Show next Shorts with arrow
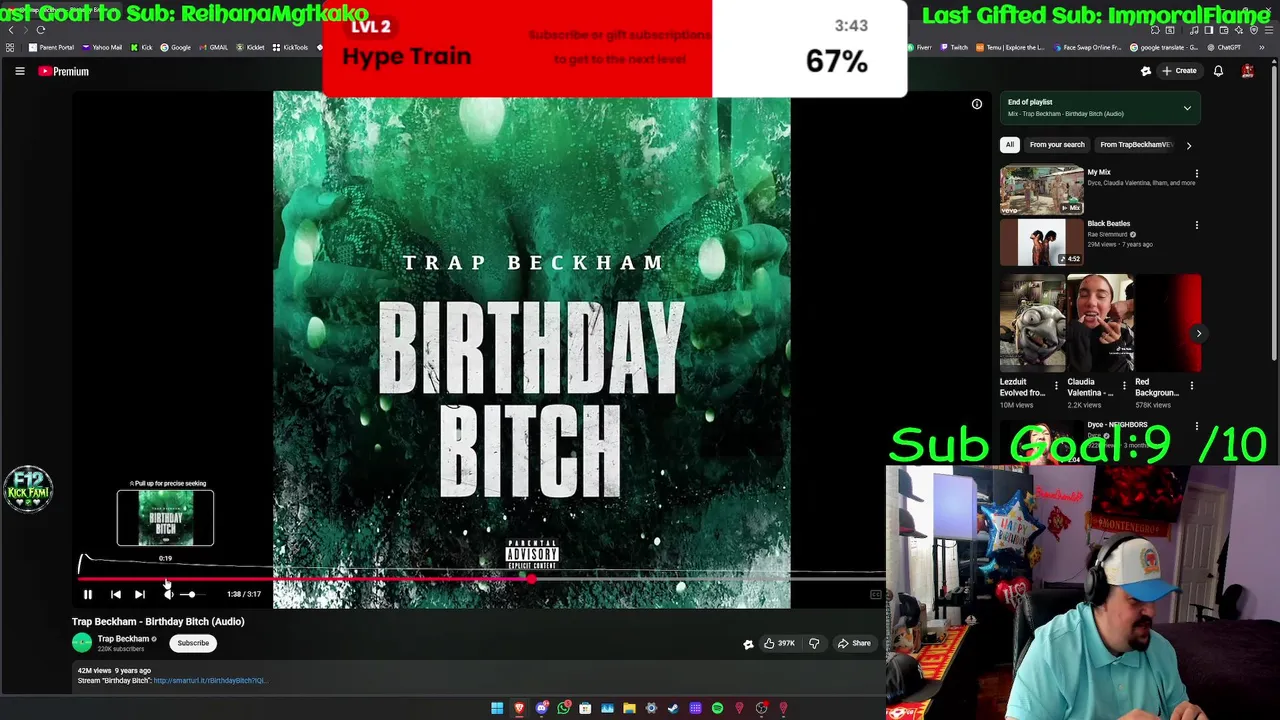Viewport: 1280px width, 720px height. (1198, 334)
